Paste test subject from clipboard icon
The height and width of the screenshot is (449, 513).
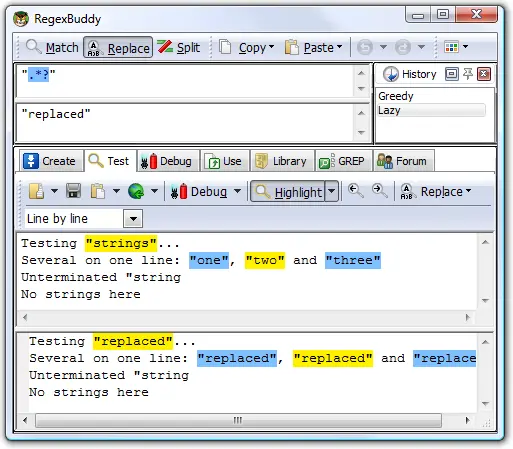pyautogui.click(x=98, y=191)
